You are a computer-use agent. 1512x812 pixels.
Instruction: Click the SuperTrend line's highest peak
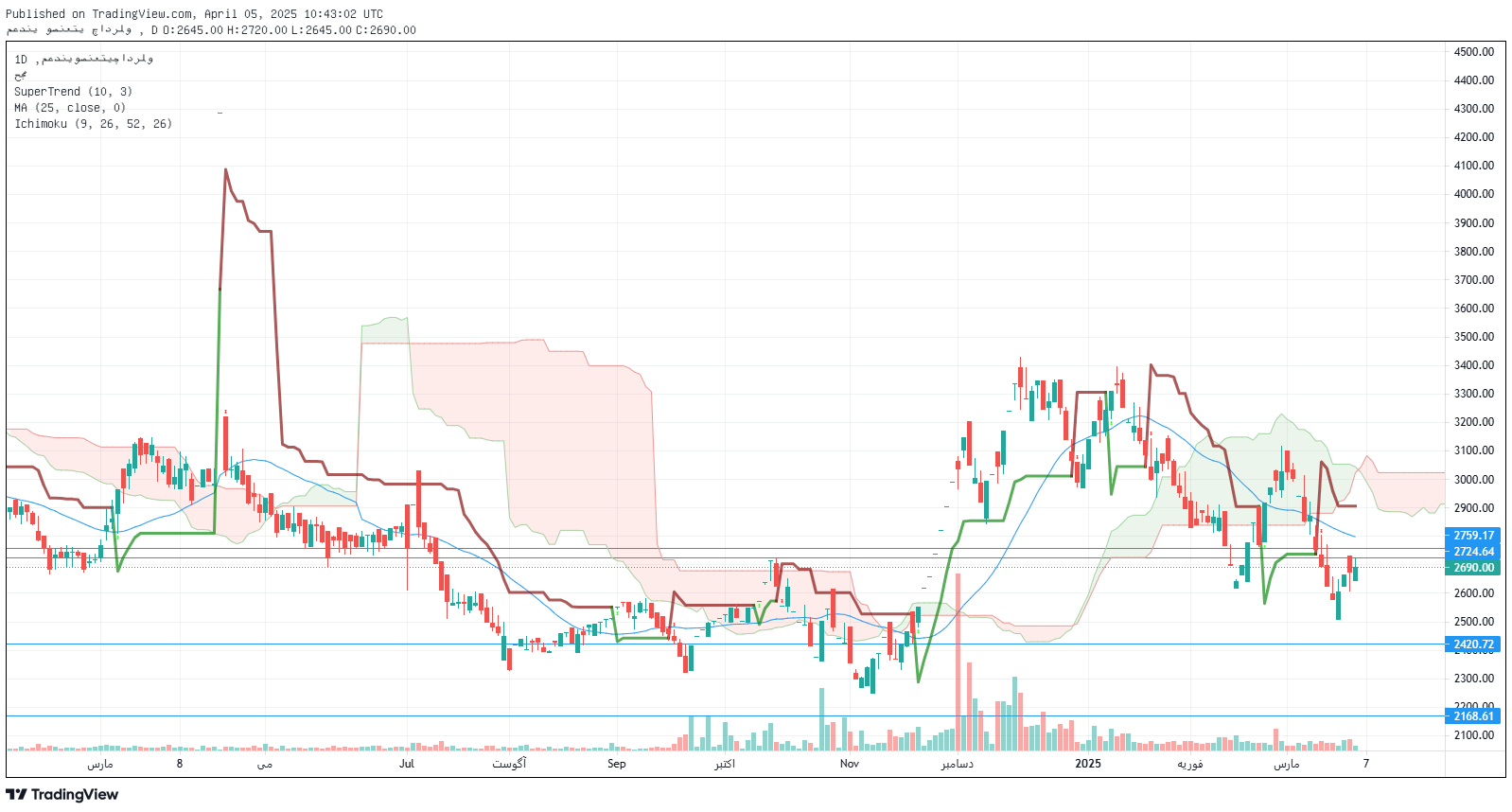click(225, 170)
